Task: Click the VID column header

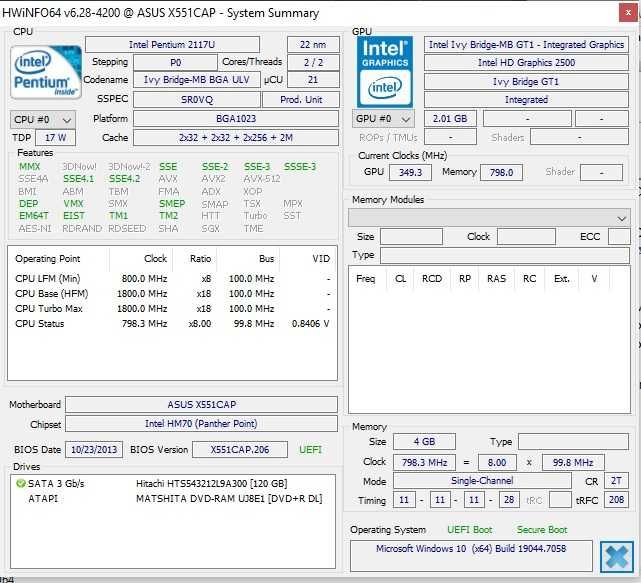Action: tap(321, 259)
